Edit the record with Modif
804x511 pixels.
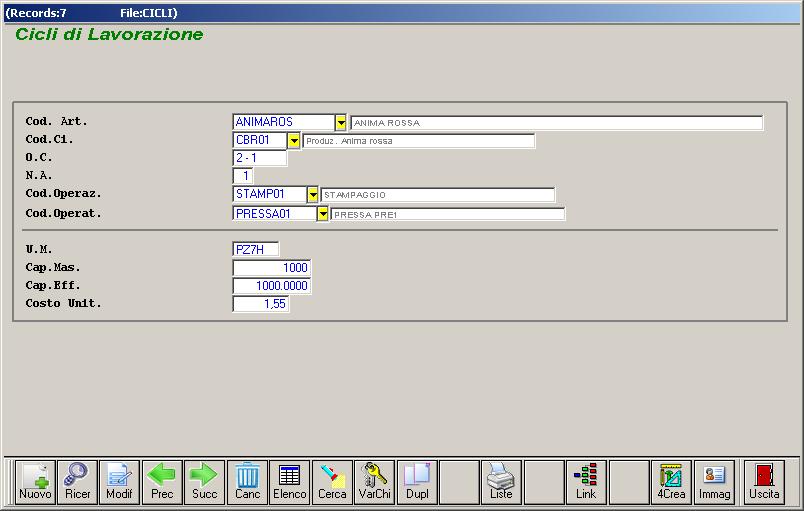click(x=119, y=482)
